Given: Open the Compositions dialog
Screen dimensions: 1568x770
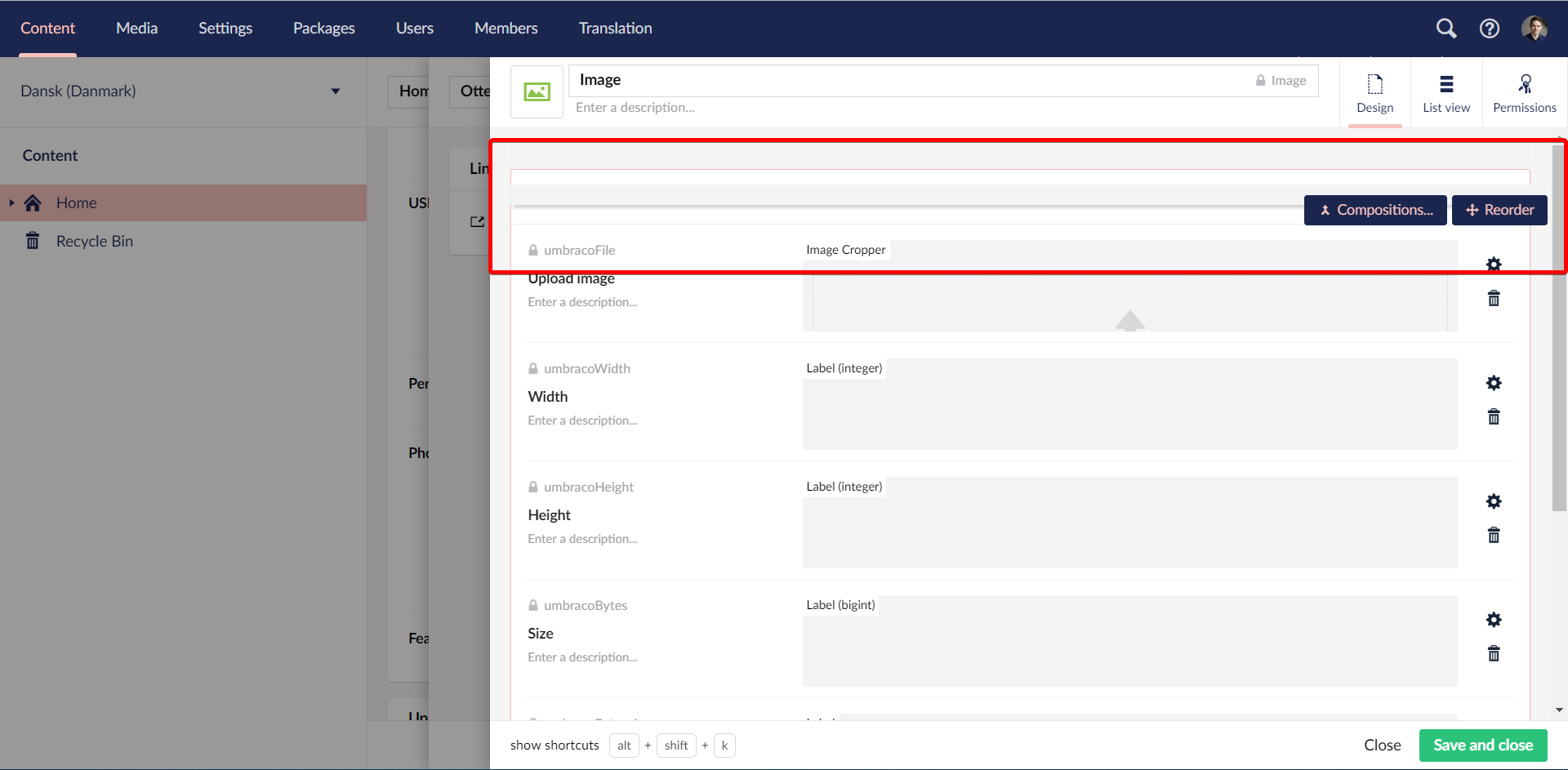Looking at the screenshot, I should point(1375,210).
